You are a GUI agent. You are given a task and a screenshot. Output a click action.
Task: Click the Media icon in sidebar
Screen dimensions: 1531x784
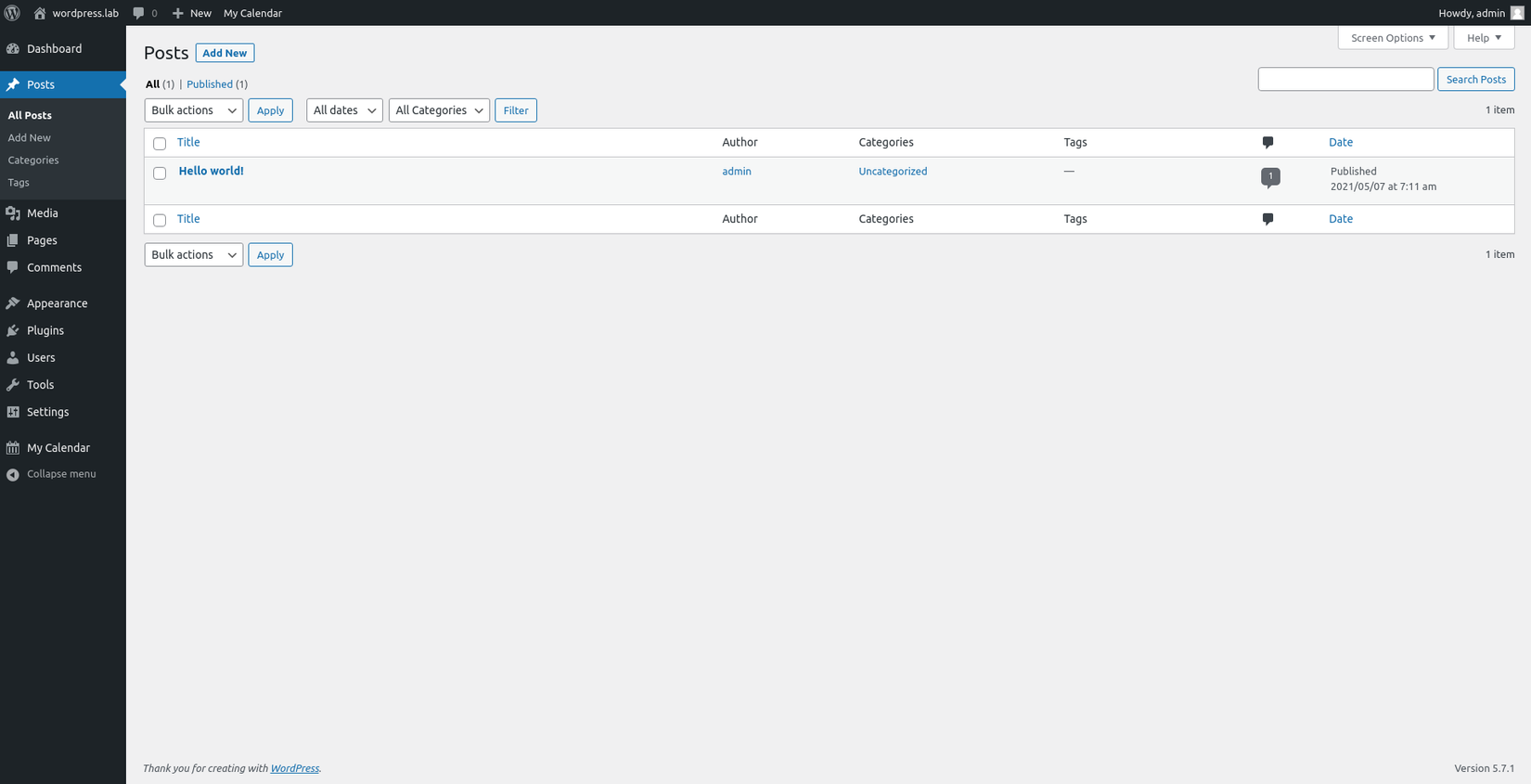13,213
